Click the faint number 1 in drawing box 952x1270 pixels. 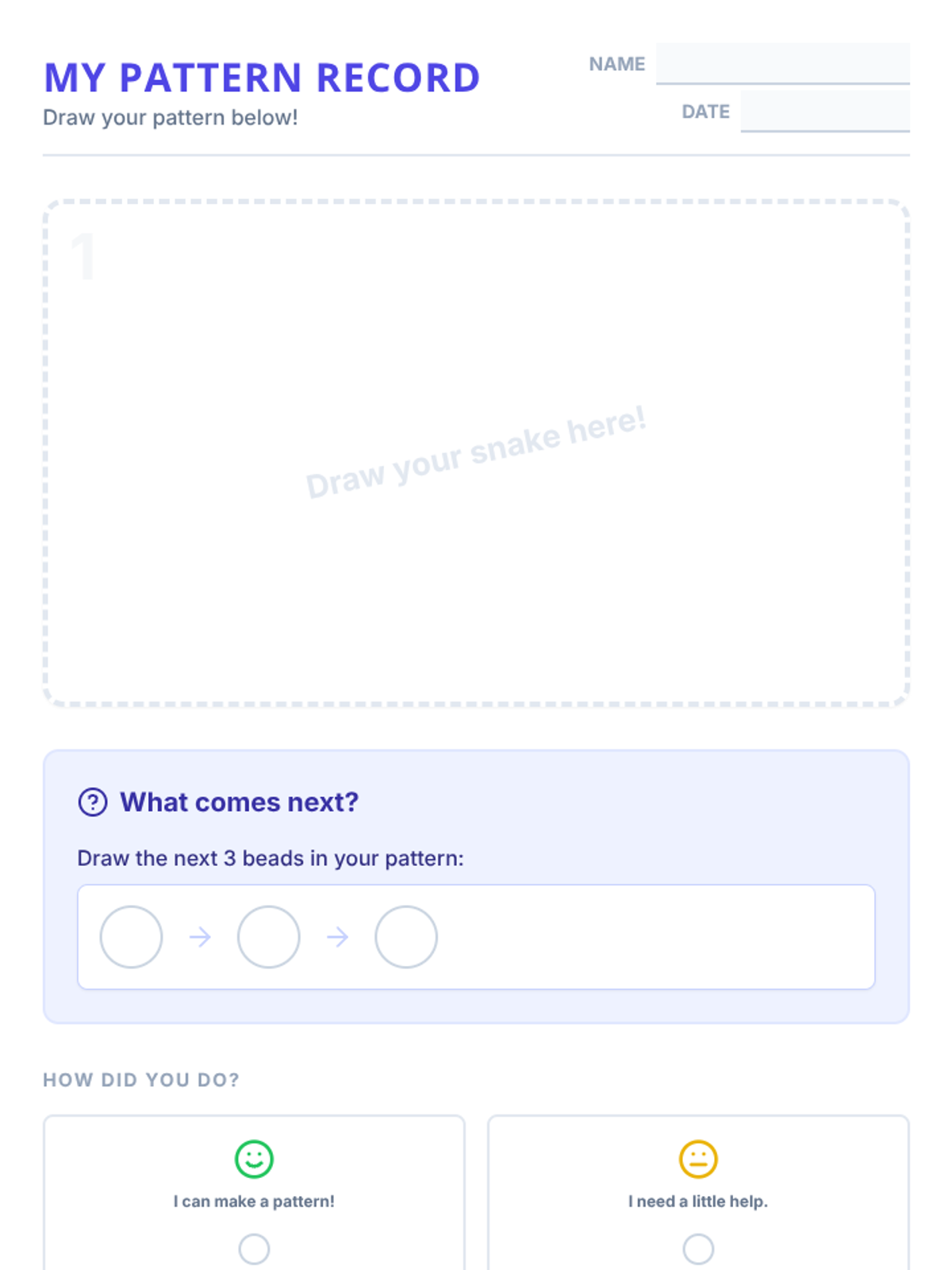83,256
